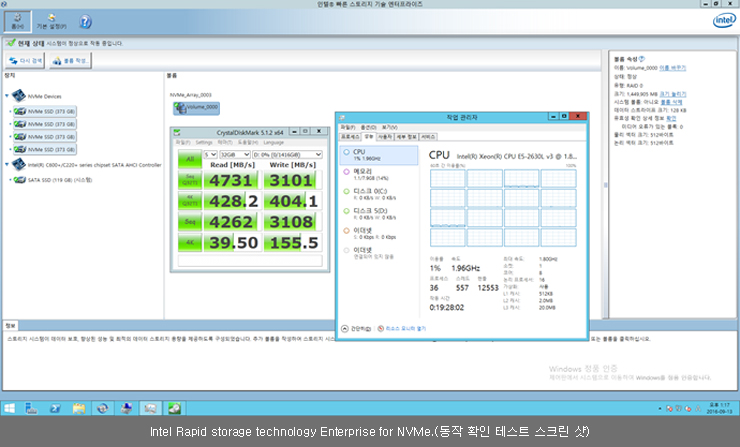This screenshot has height=447, width=740.
Task: Open the CrystalDiskMark Settings menu
Action: [x=204, y=143]
